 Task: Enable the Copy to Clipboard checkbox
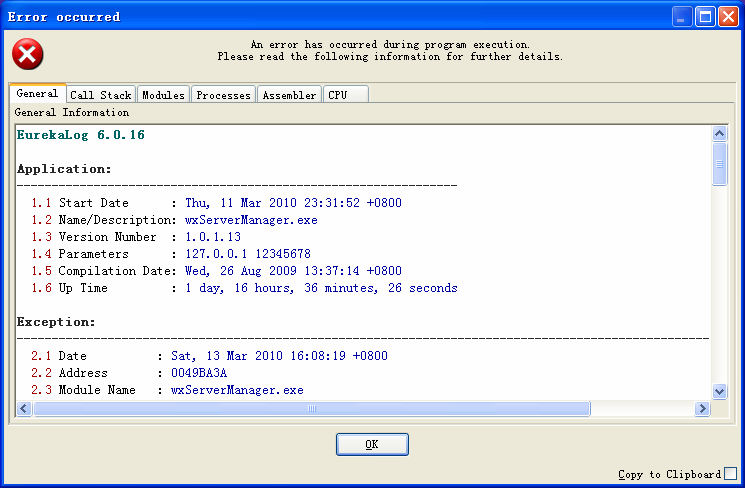point(731,473)
